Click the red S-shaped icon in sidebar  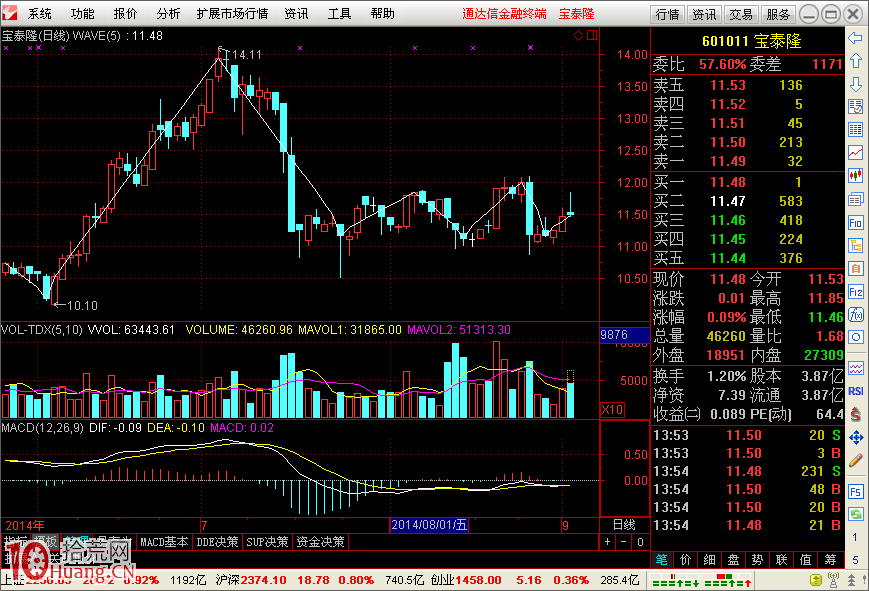(x=856, y=414)
